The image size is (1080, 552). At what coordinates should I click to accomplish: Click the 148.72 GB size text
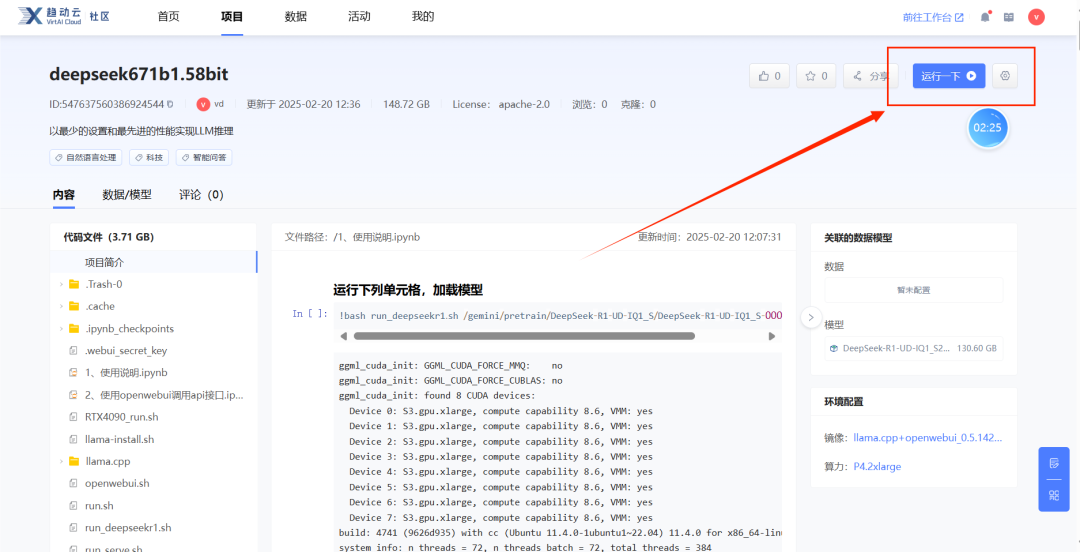point(407,104)
